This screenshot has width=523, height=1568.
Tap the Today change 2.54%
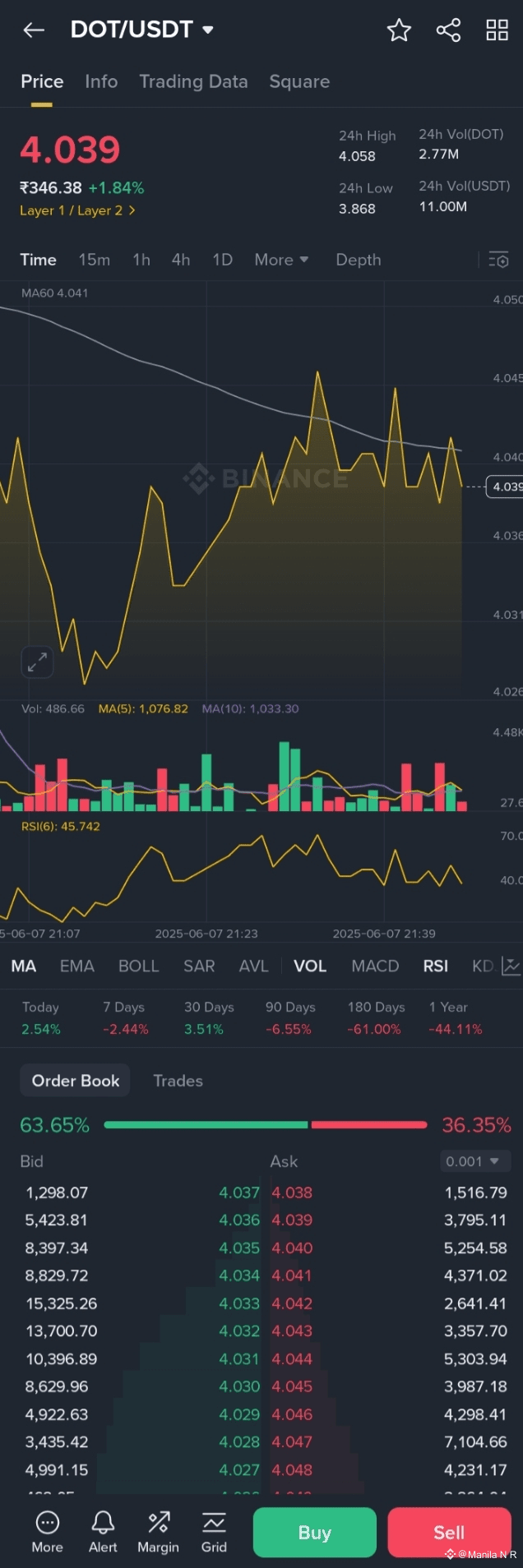(x=41, y=1029)
